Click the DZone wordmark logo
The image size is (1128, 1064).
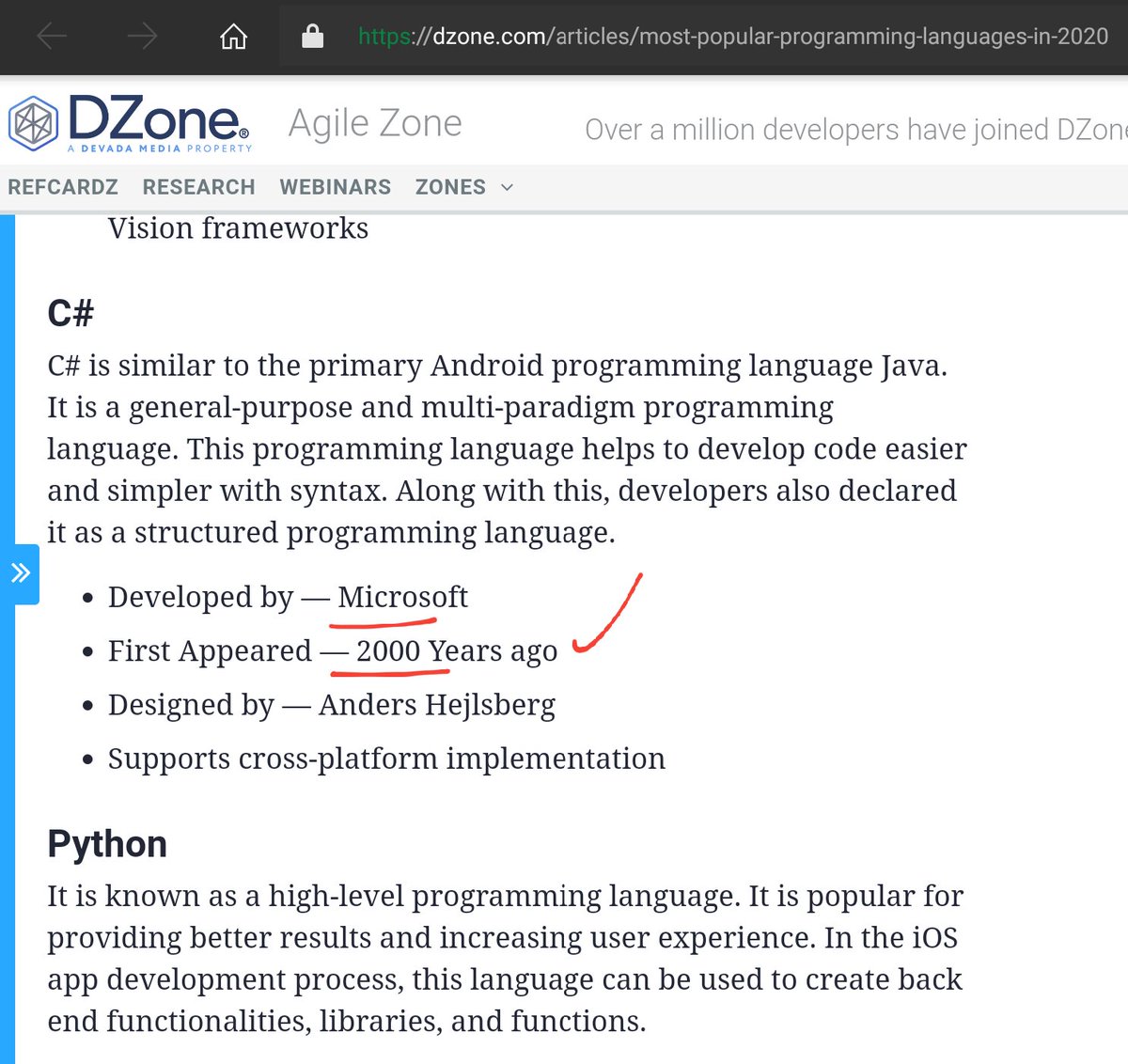click(159, 117)
